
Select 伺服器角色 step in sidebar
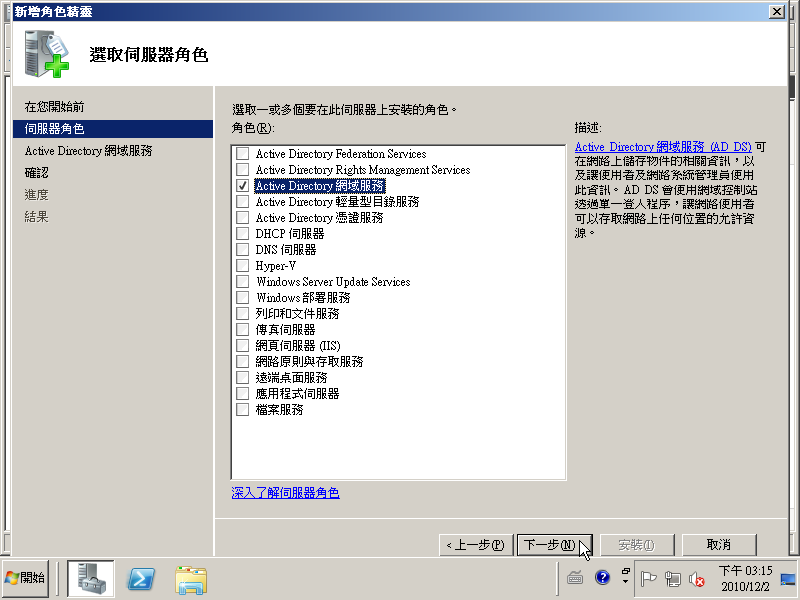tap(113, 129)
